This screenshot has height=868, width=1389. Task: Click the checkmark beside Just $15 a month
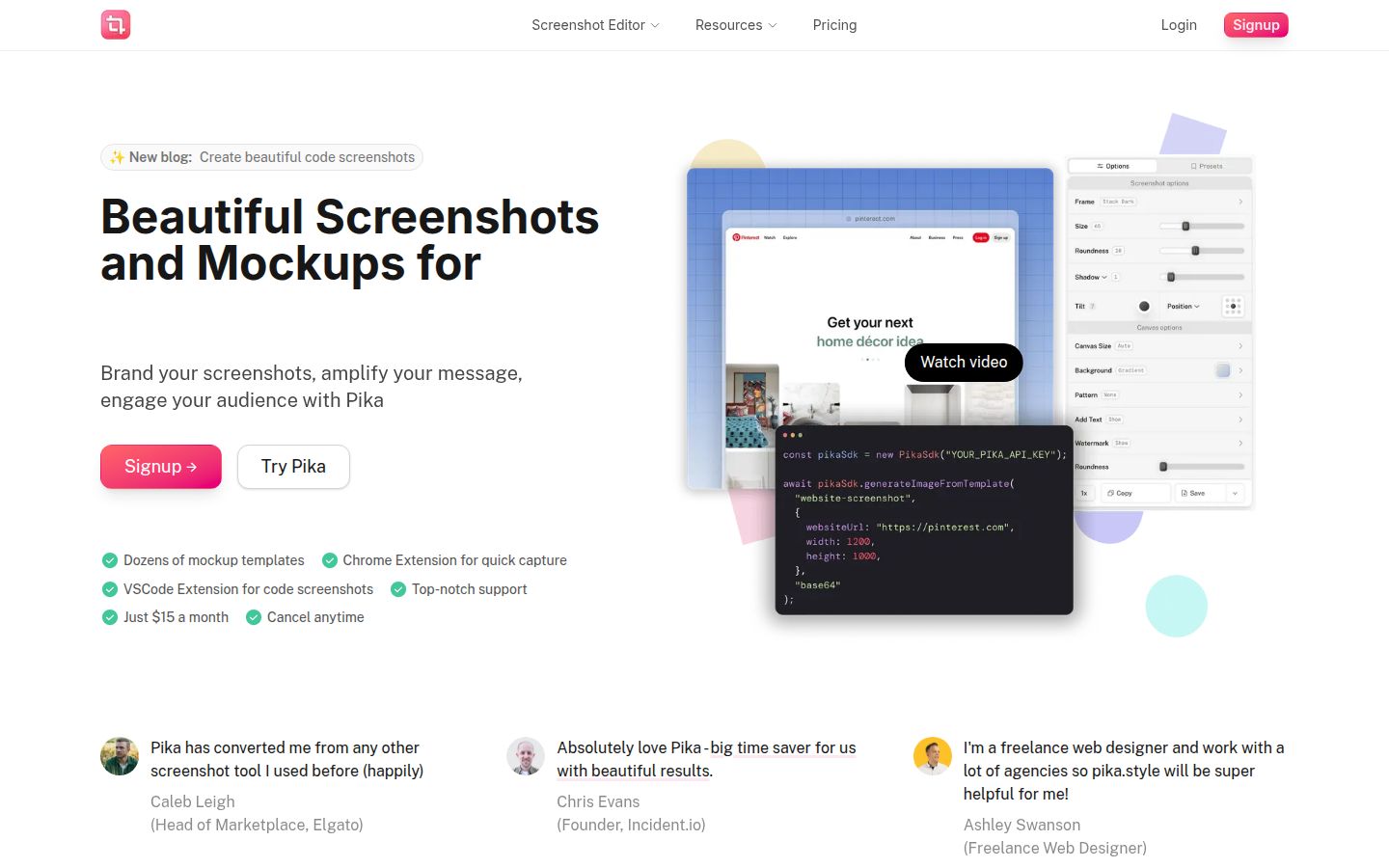[x=110, y=617]
